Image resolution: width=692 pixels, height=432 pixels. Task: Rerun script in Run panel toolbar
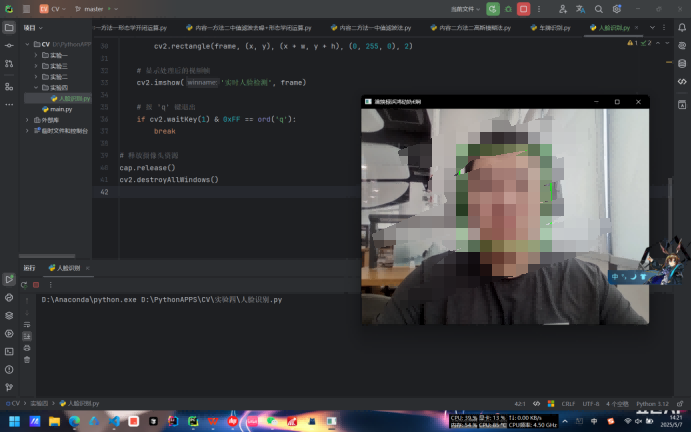click(24, 285)
